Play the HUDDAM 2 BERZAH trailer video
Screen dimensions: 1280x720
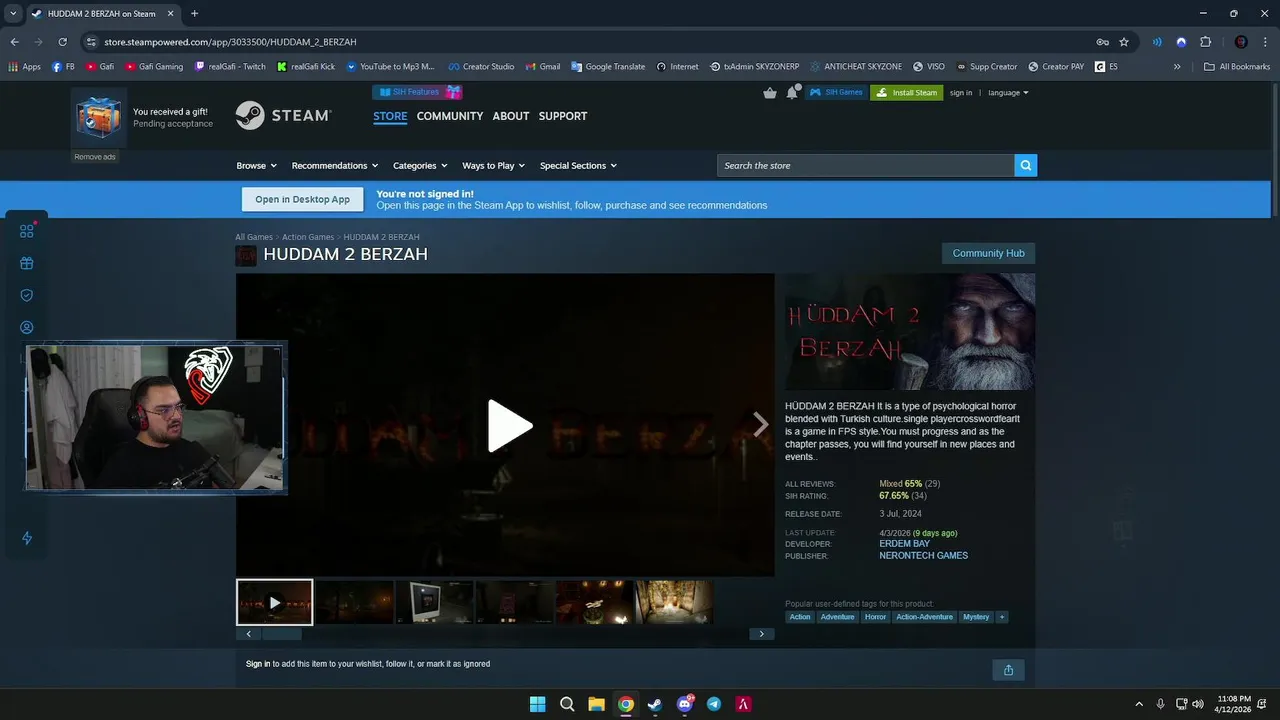click(509, 426)
